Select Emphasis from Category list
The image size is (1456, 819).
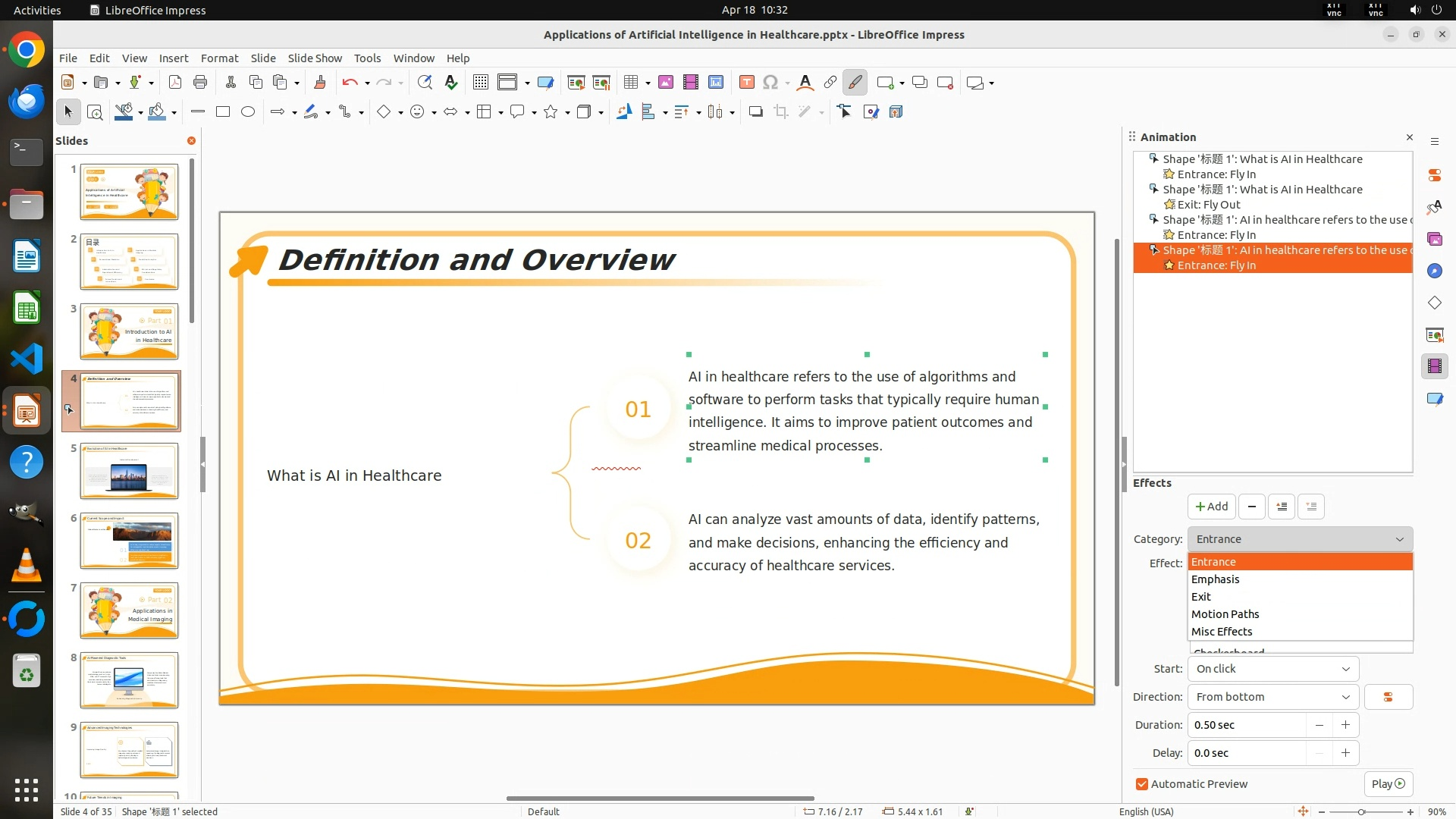[1216, 579]
